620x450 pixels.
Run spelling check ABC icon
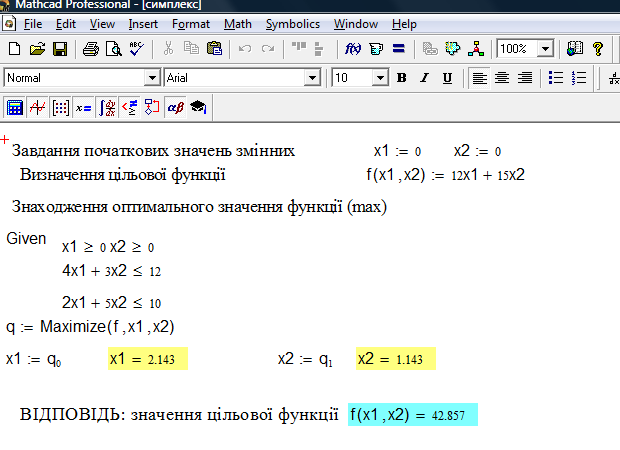tap(137, 49)
